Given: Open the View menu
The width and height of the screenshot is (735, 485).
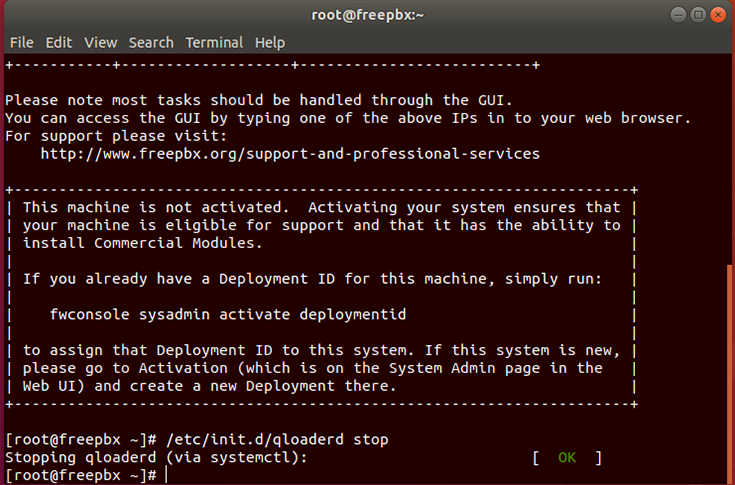Looking at the screenshot, I should click(x=100, y=42).
